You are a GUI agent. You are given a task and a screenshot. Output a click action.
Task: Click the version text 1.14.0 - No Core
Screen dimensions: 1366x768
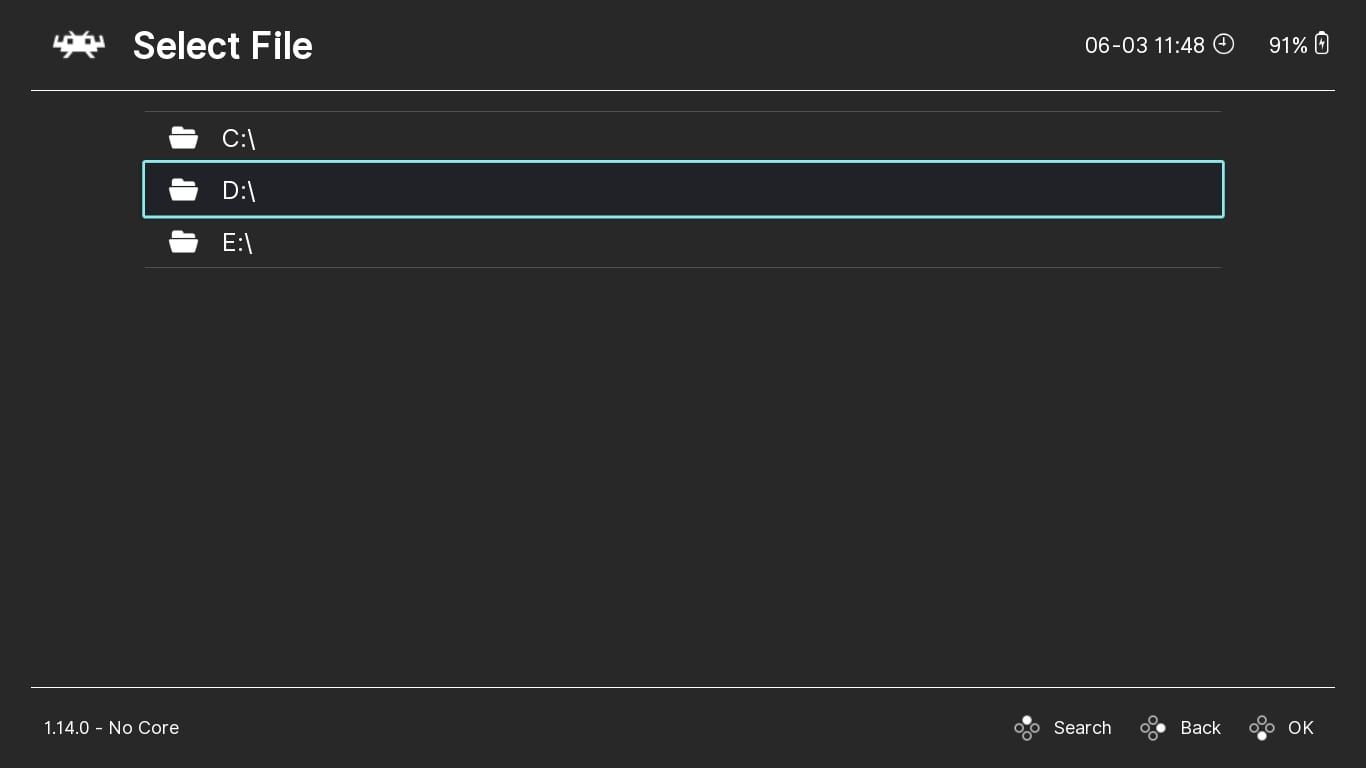point(111,728)
